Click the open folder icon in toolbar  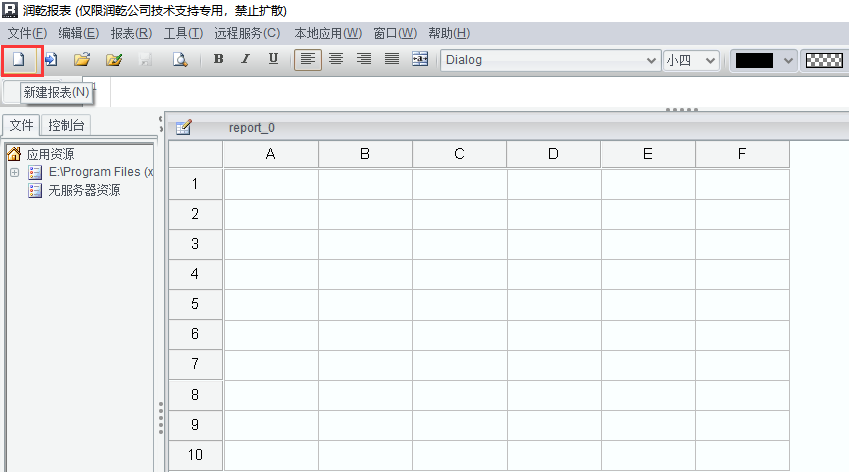click(x=82, y=60)
